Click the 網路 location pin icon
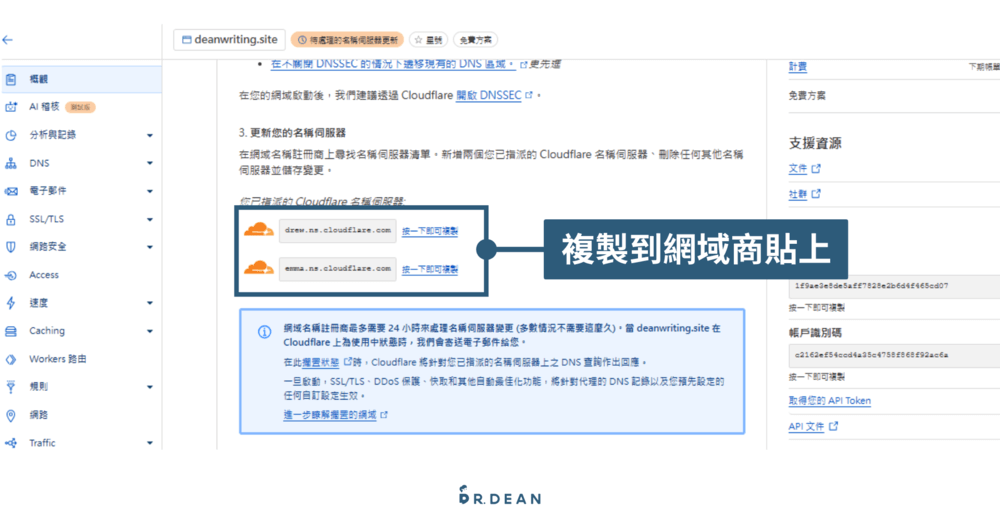Viewport: 1000px width, 521px height. [11, 415]
